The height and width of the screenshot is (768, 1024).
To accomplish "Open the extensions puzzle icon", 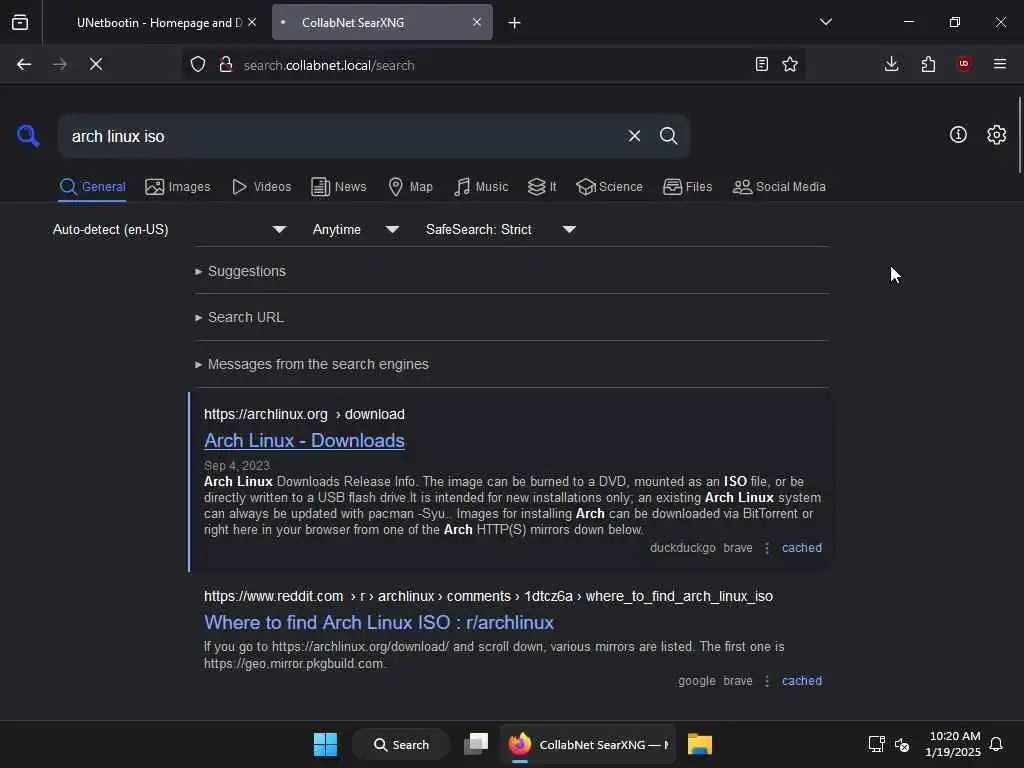I will click(x=928, y=64).
